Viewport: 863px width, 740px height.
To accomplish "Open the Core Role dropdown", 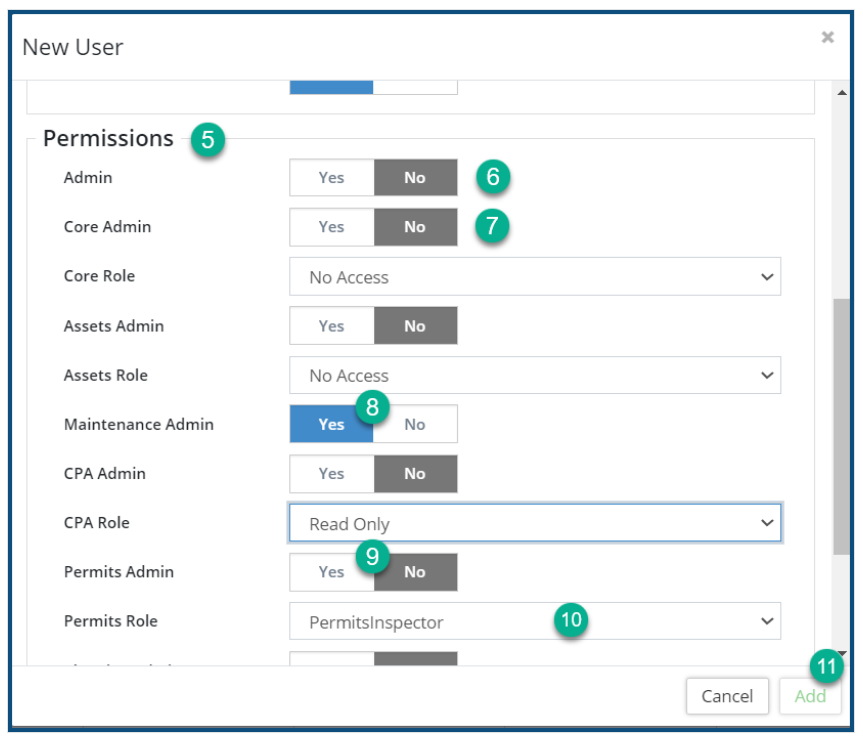I will 535,277.
